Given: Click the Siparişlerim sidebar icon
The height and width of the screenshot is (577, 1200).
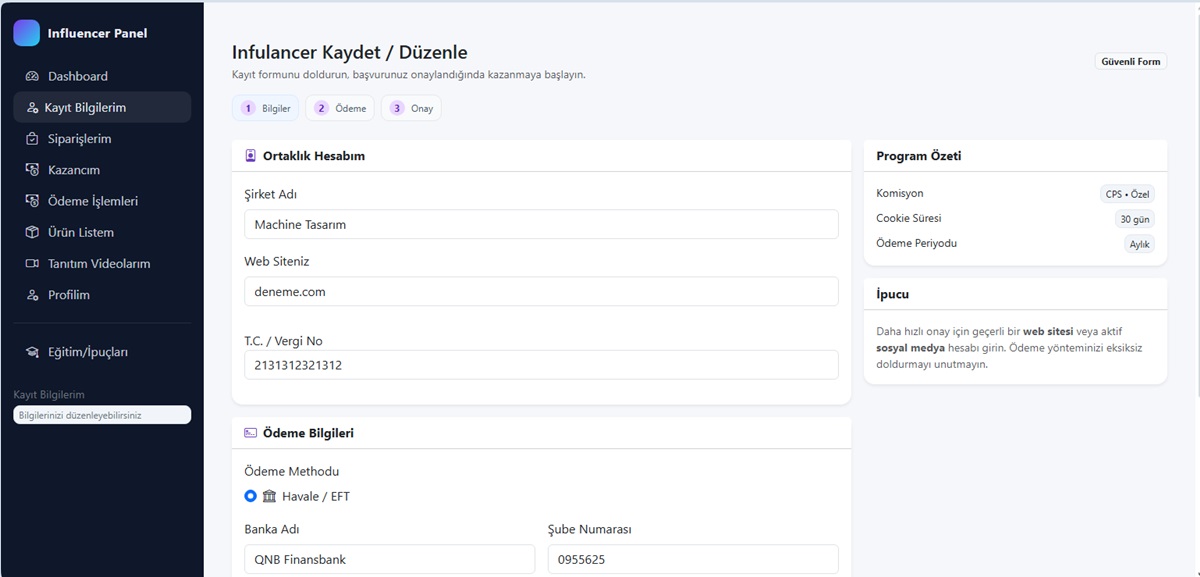Looking at the screenshot, I should pos(32,139).
